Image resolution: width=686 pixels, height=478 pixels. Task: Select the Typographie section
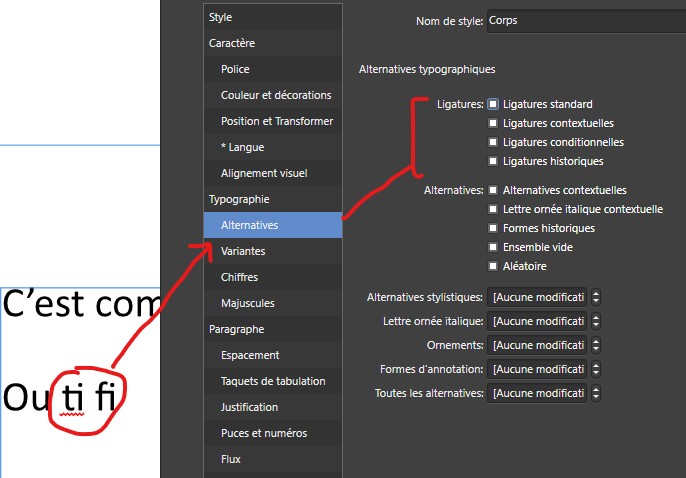[273, 199]
